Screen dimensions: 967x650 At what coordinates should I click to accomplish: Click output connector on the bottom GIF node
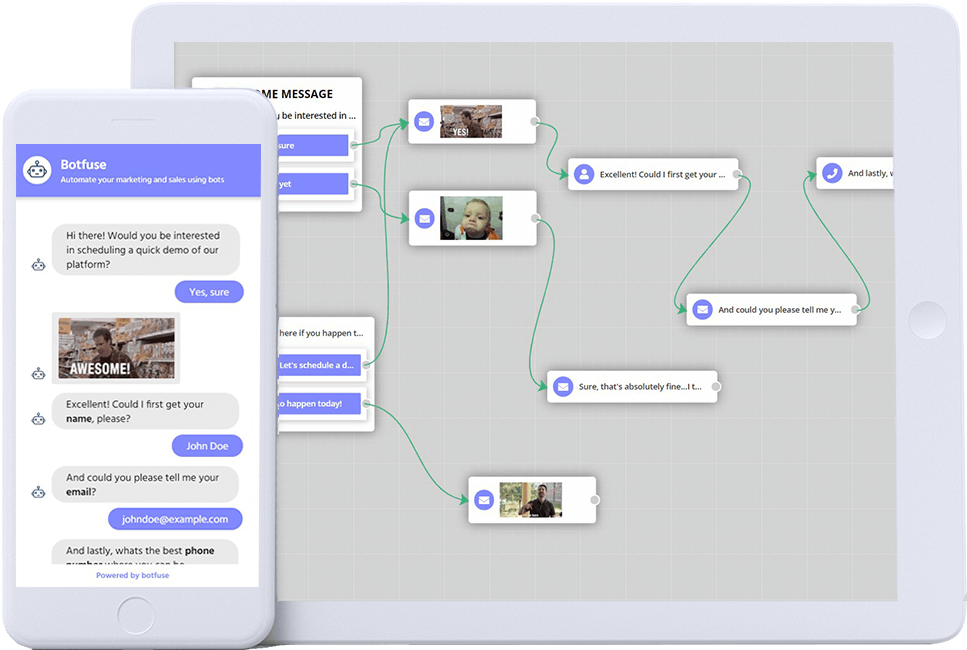pyautogui.click(x=594, y=500)
